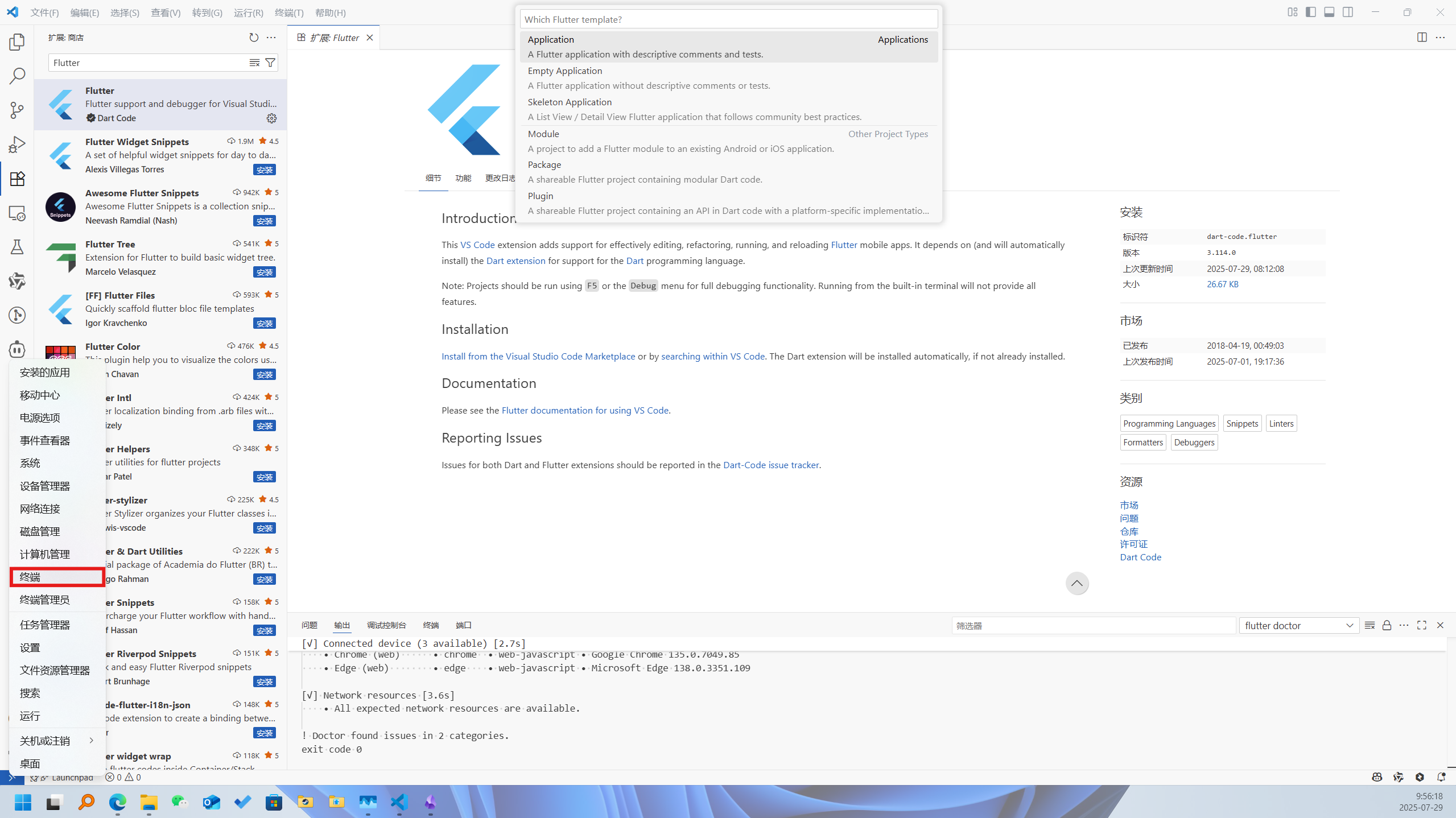Open the Search view in the activity bar
This screenshot has height=818, width=1456.
pos(17,76)
